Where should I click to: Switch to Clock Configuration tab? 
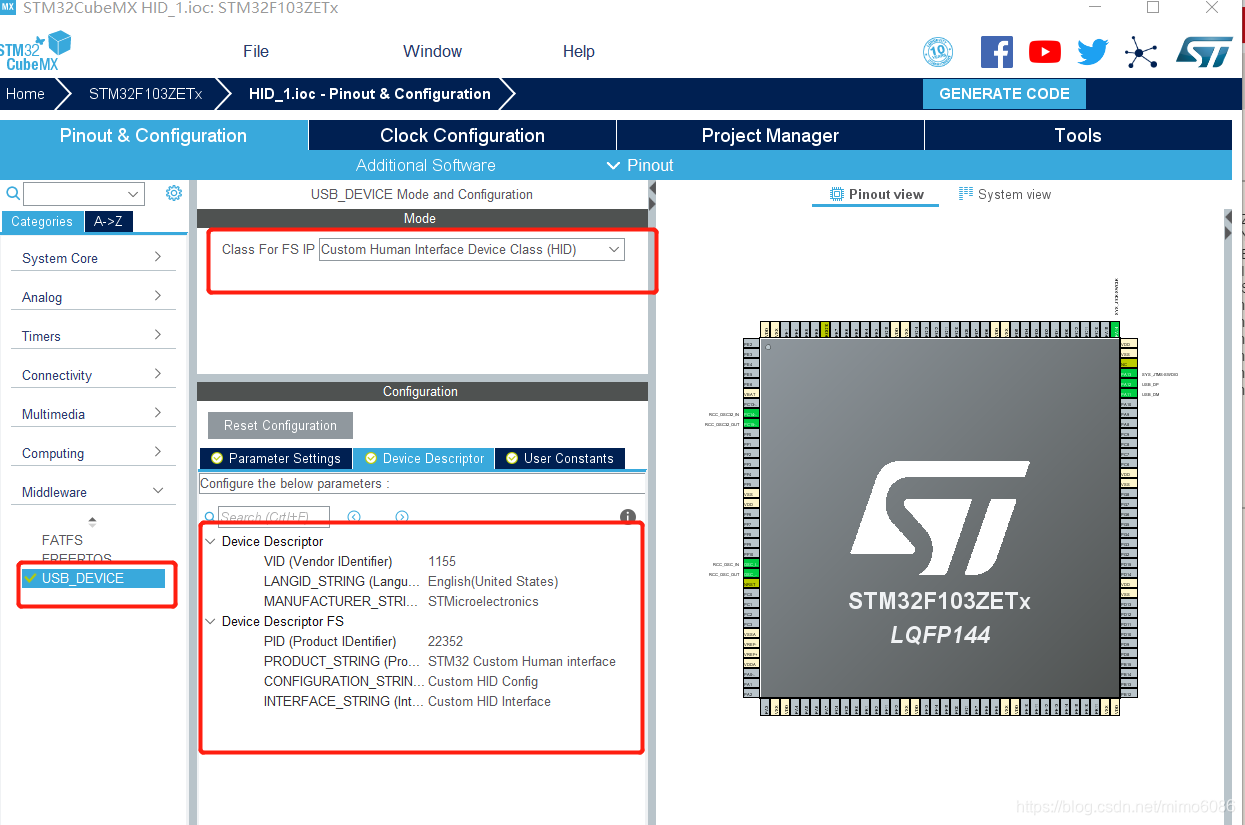point(462,135)
